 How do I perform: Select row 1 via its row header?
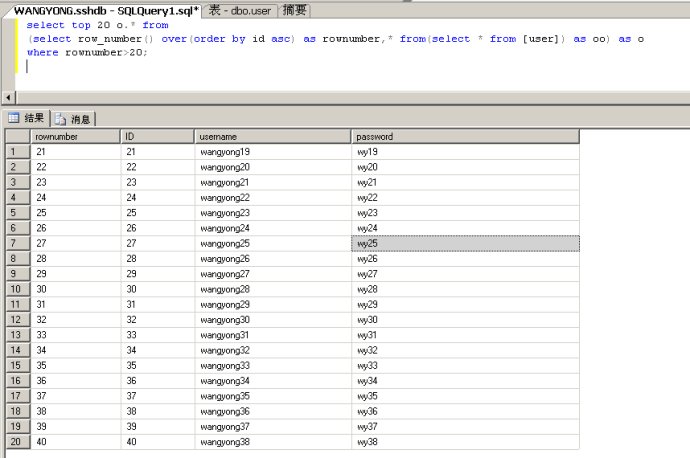tap(16, 152)
